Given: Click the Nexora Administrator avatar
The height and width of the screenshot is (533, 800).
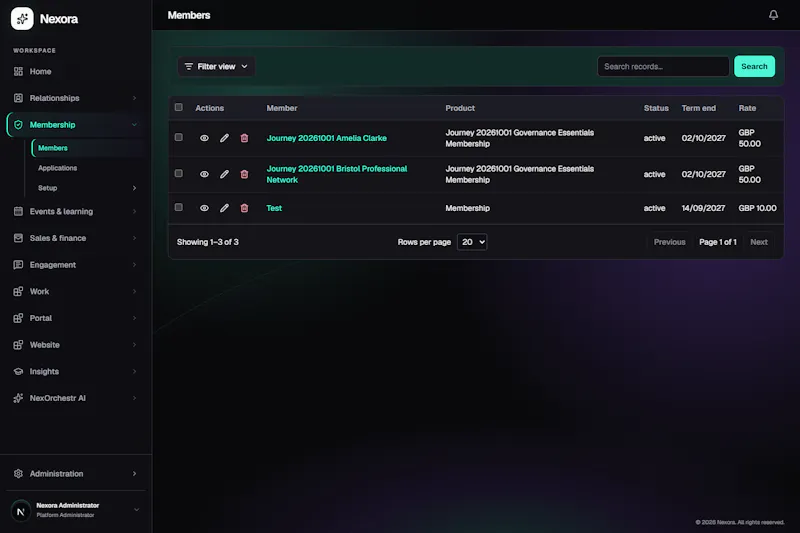Looking at the screenshot, I should pos(21,511).
